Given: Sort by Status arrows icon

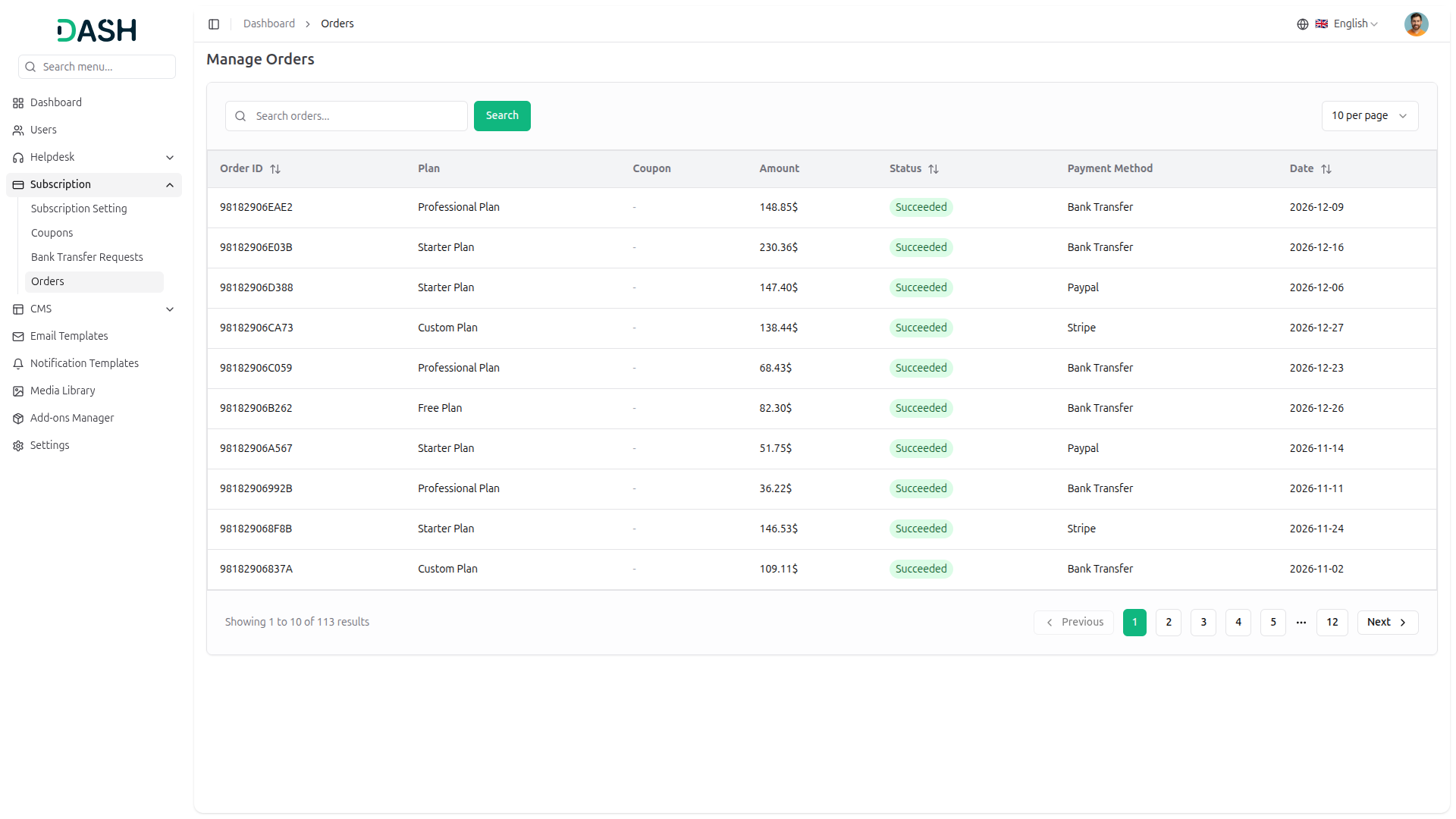Looking at the screenshot, I should (934, 169).
